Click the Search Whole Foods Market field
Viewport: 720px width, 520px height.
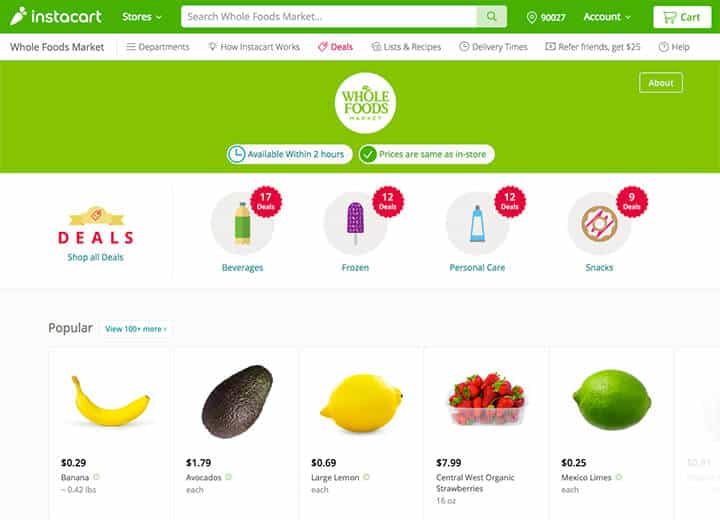point(329,17)
